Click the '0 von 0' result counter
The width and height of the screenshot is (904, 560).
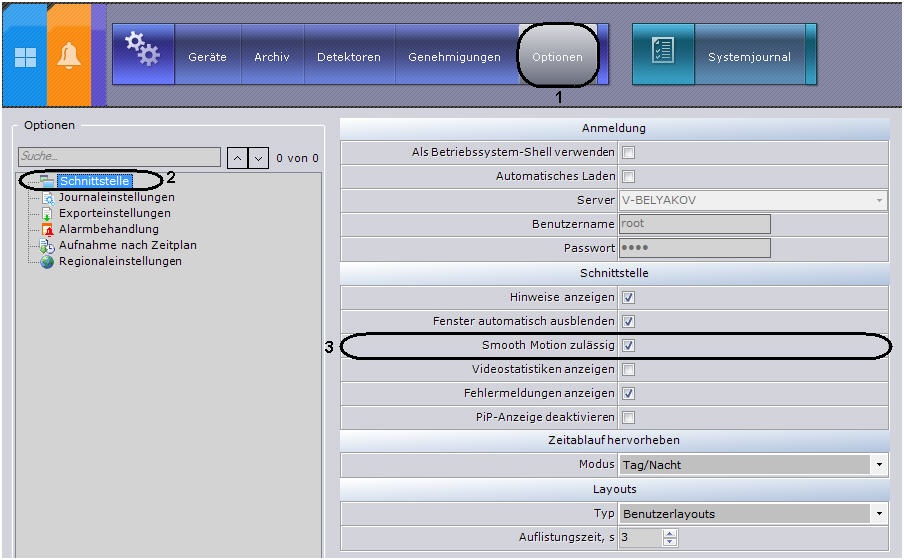click(x=297, y=158)
